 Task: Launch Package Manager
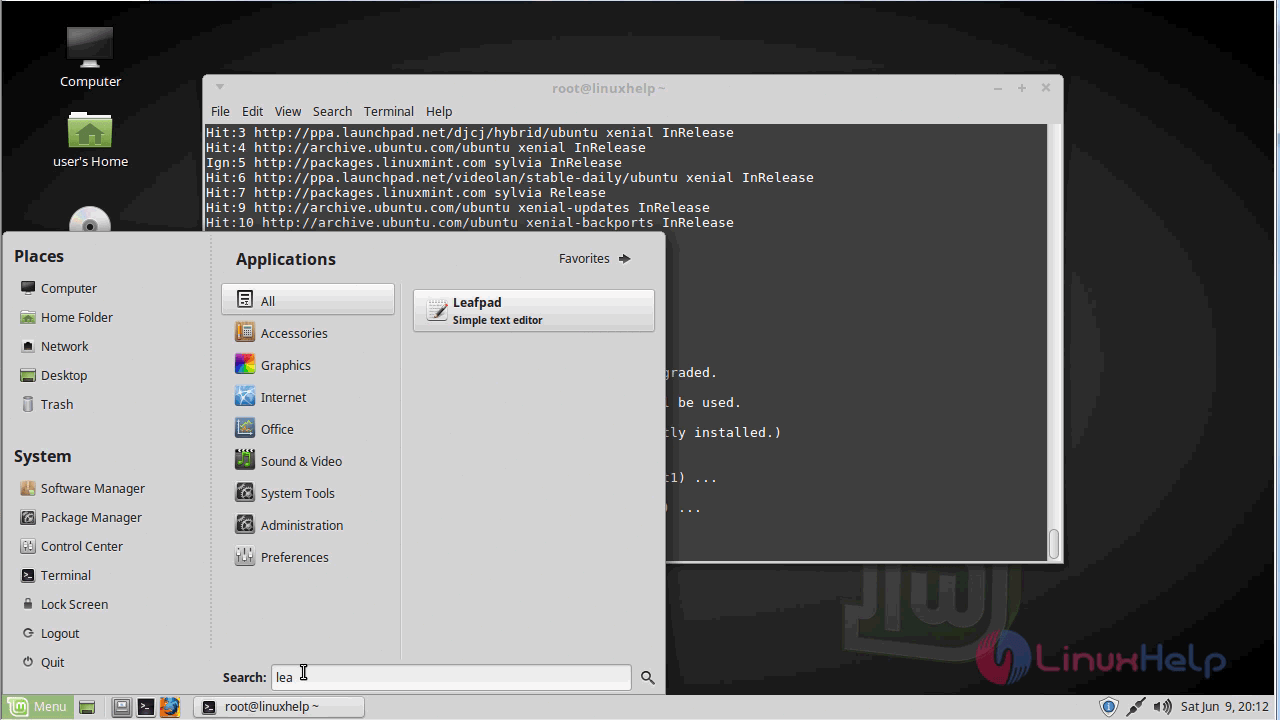pos(80,517)
